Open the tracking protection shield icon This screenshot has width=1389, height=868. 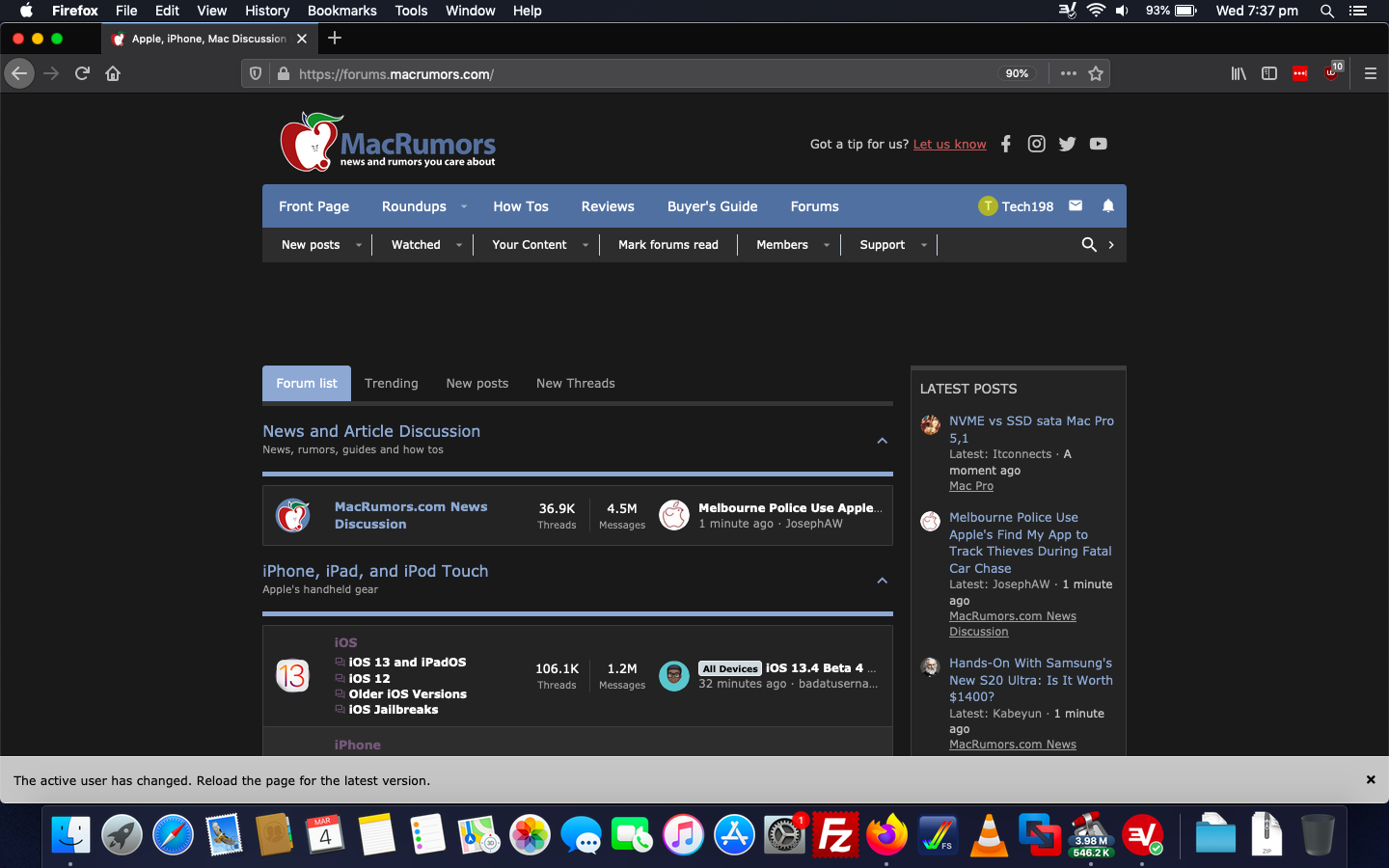pos(256,73)
